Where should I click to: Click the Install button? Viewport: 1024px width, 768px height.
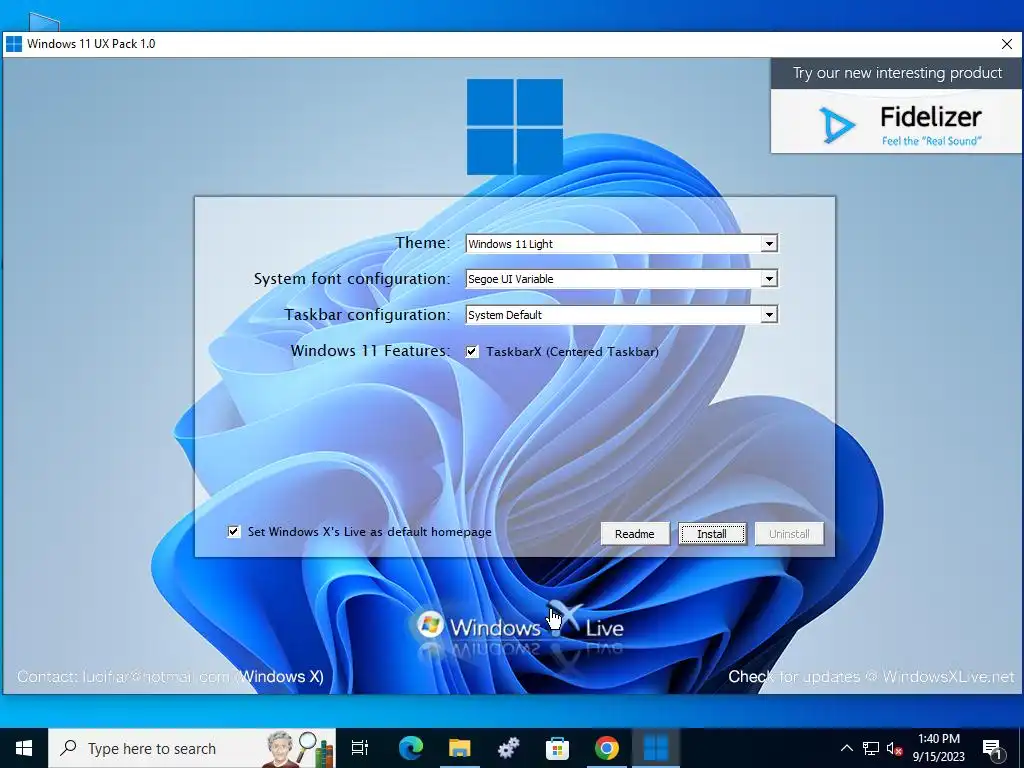pyautogui.click(x=712, y=534)
